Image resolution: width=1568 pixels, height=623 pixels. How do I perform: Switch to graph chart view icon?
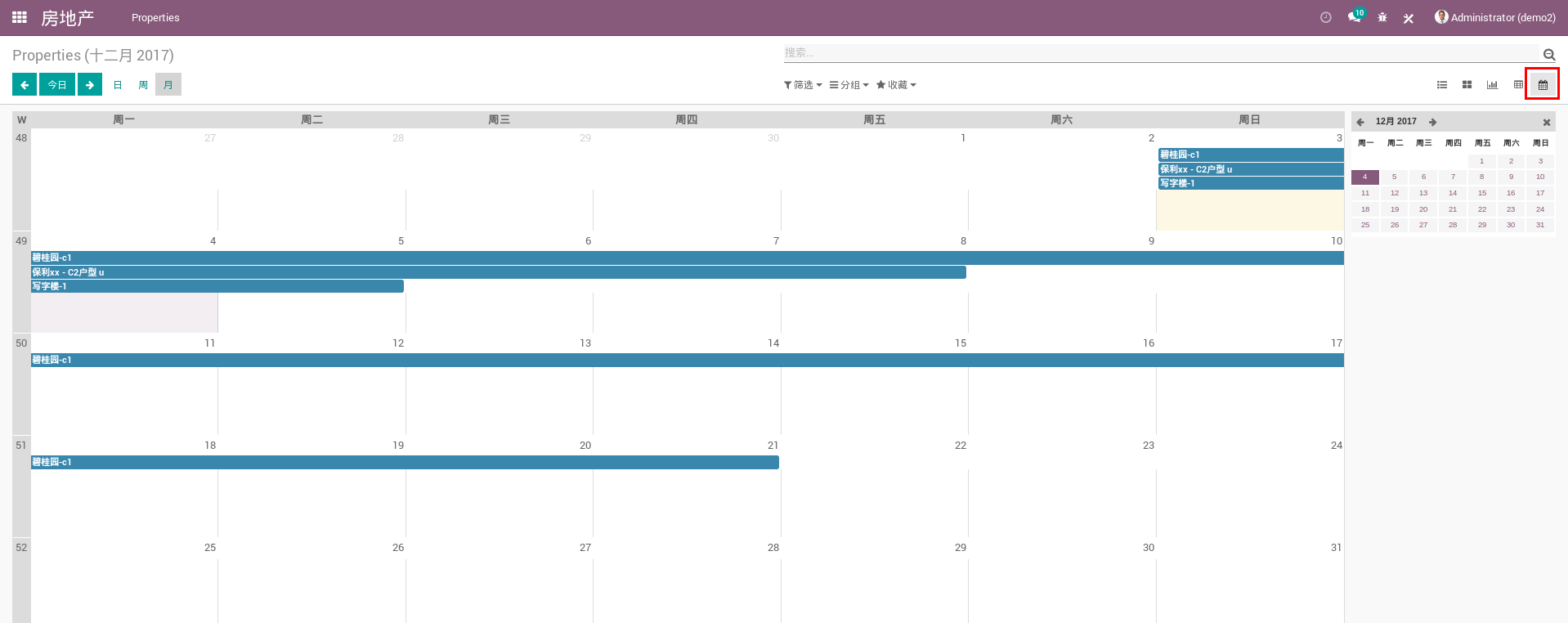pyautogui.click(x=1492, y=85)
